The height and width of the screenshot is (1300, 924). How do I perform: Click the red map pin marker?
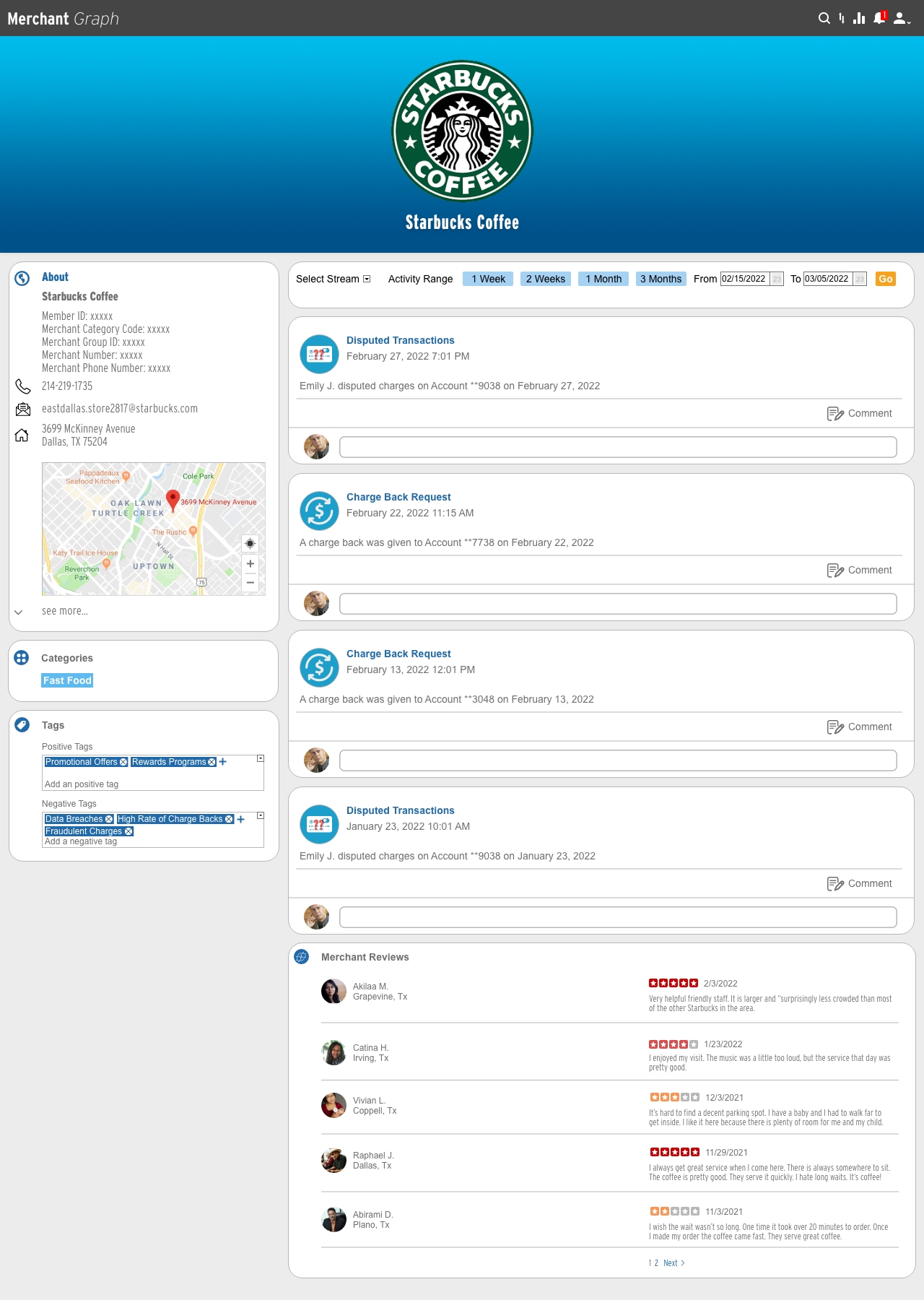173,500
